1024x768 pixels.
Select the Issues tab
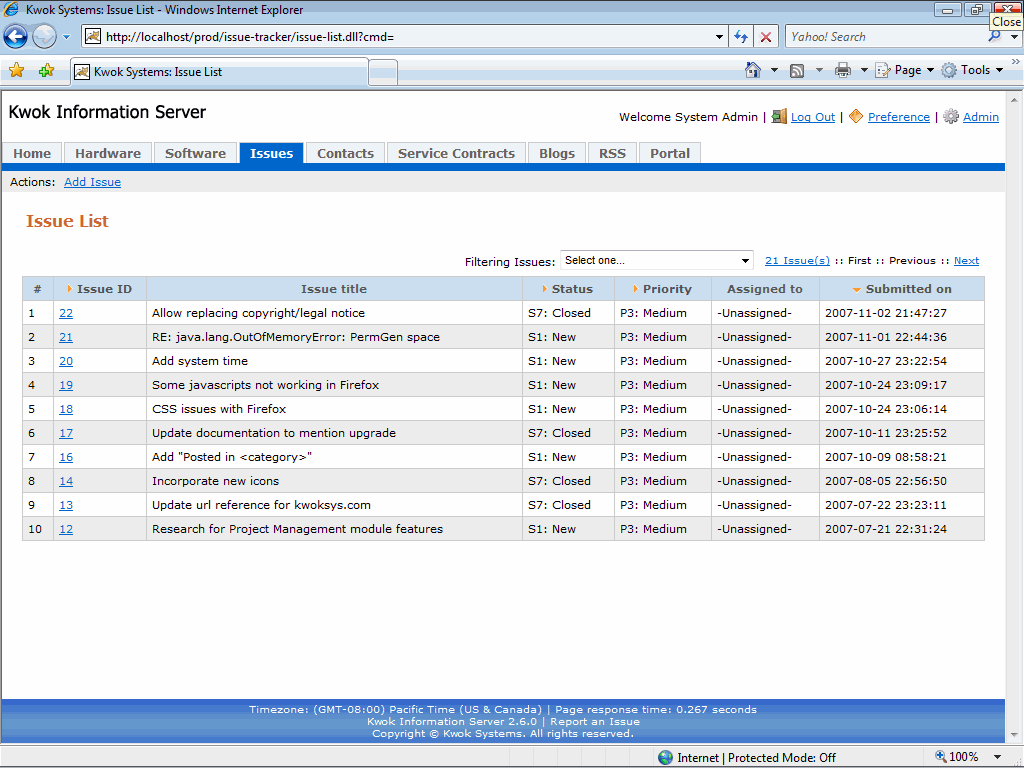point(271,153)
